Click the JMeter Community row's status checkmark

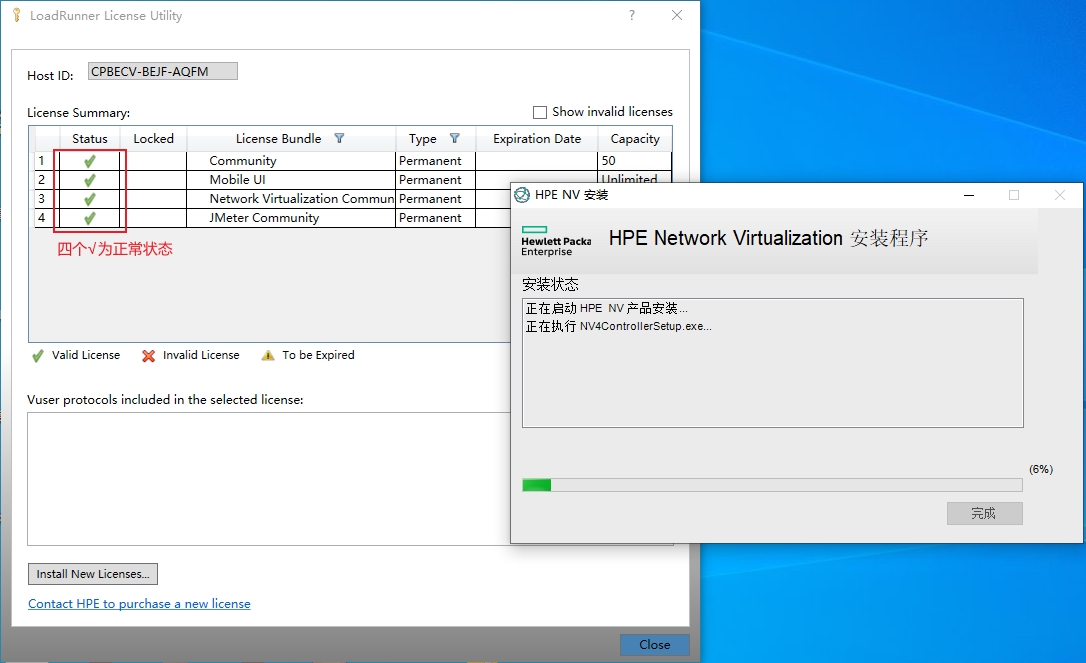[89, 218]
